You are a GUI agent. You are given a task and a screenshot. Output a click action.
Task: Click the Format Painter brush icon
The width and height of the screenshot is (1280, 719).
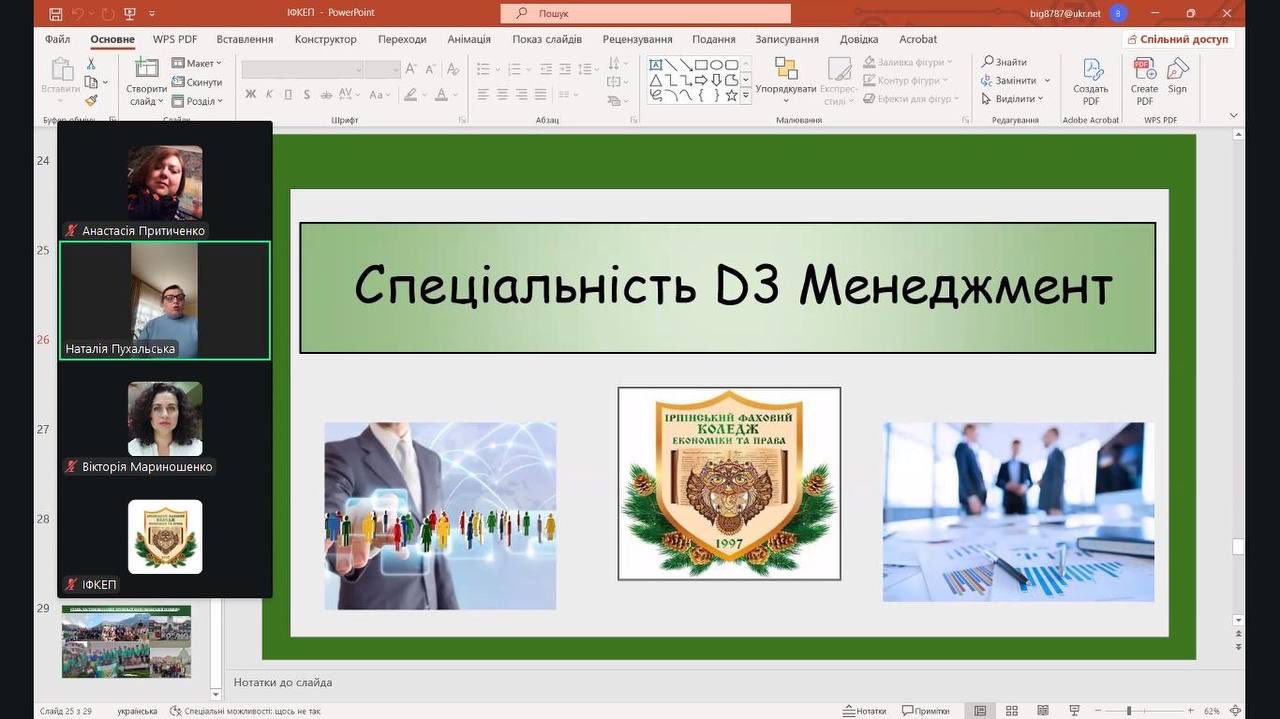point(91,100)
